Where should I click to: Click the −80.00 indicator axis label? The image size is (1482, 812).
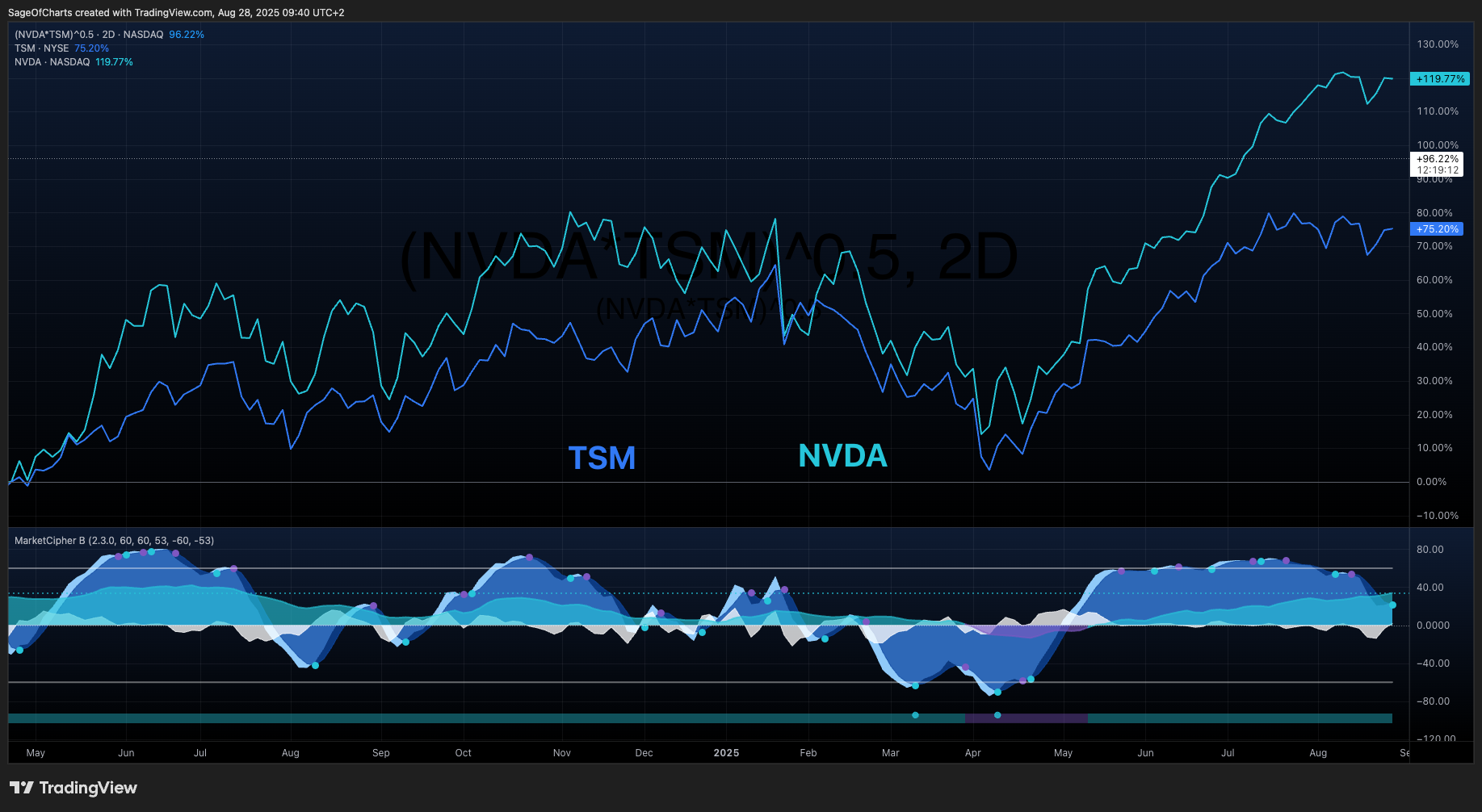pos(1433,701)
